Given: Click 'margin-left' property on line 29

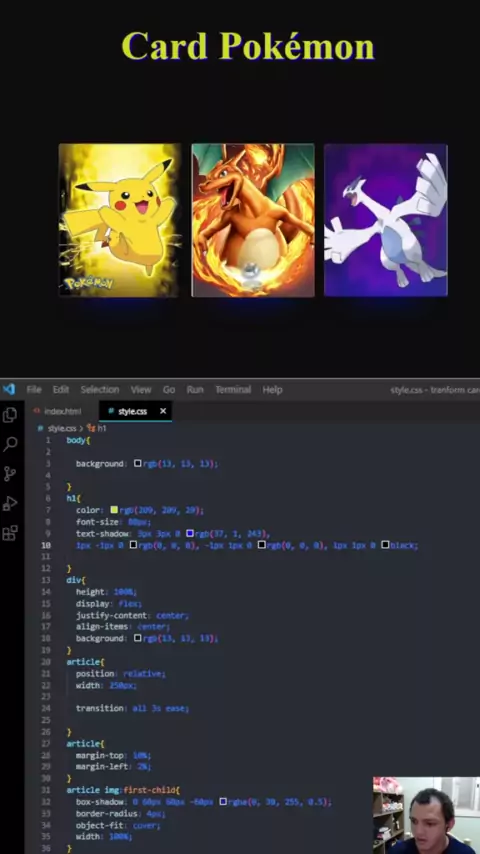Looking at the screenshot, I should [x=102, y=766].
